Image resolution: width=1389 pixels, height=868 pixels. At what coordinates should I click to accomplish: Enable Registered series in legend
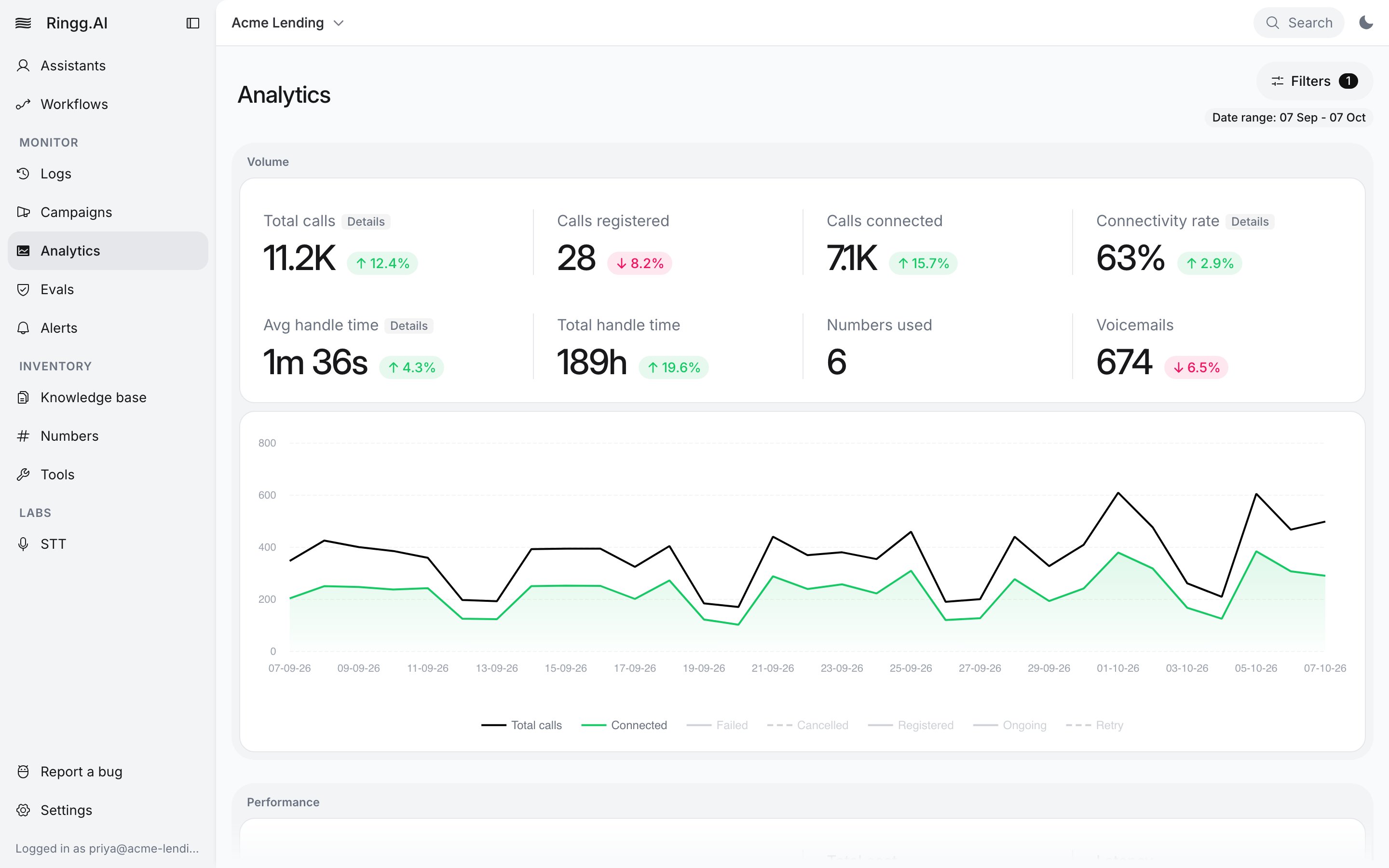(910, 725)
